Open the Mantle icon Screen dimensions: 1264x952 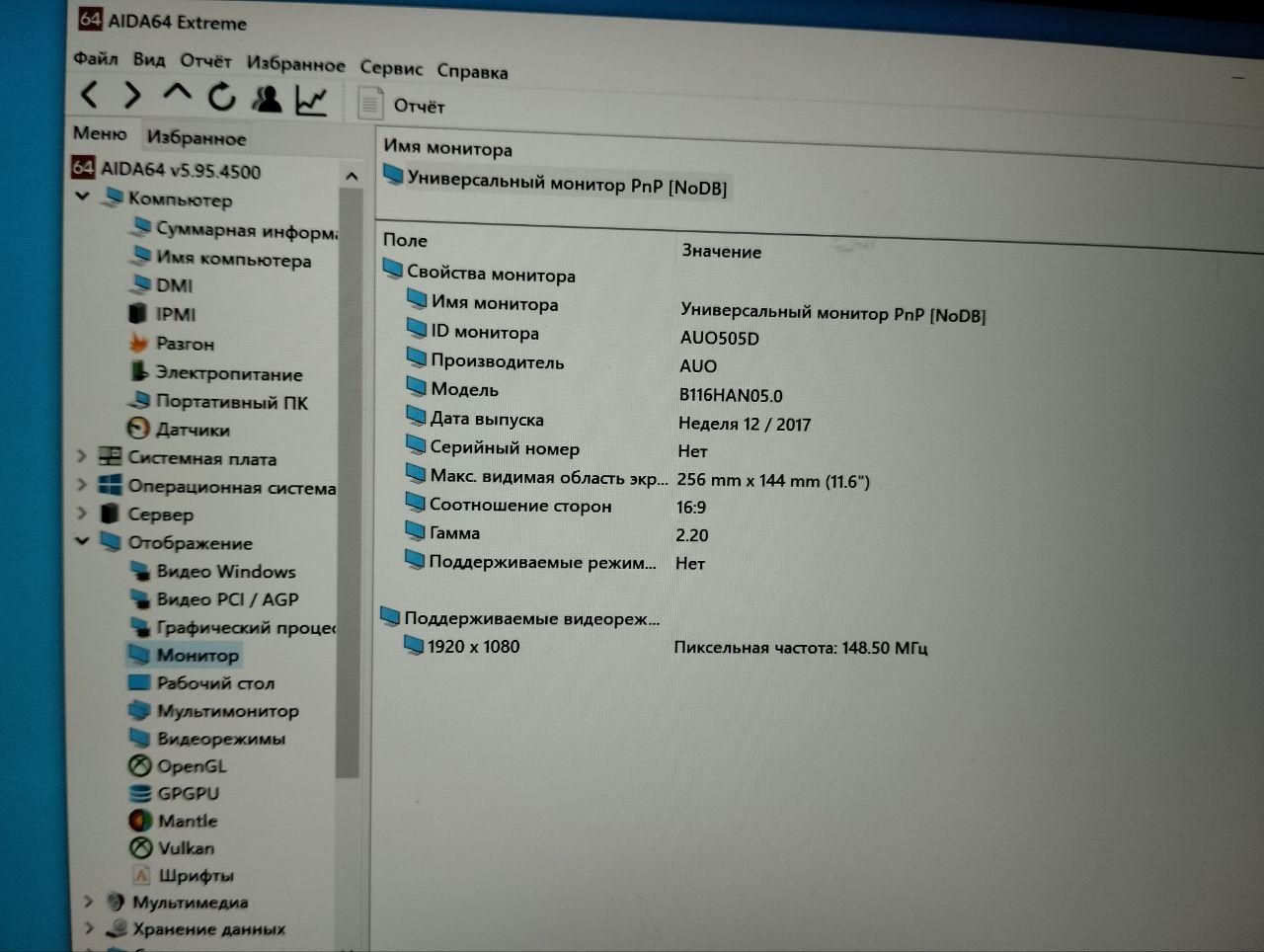141,821
